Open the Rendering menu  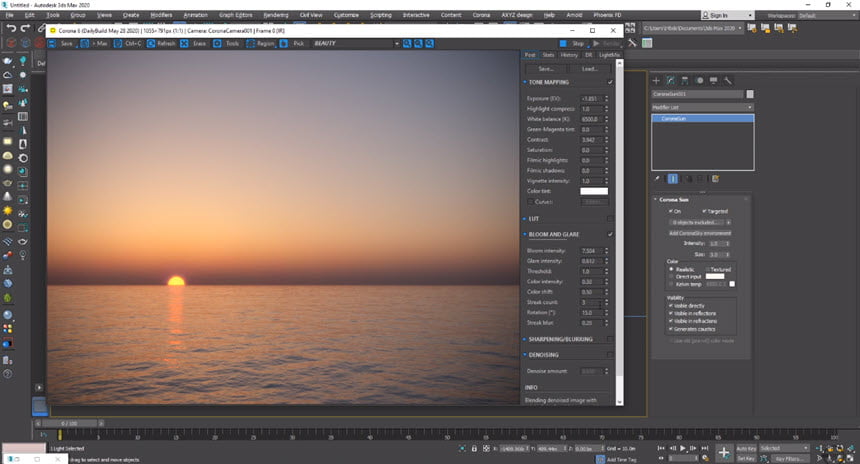[277, 17]
